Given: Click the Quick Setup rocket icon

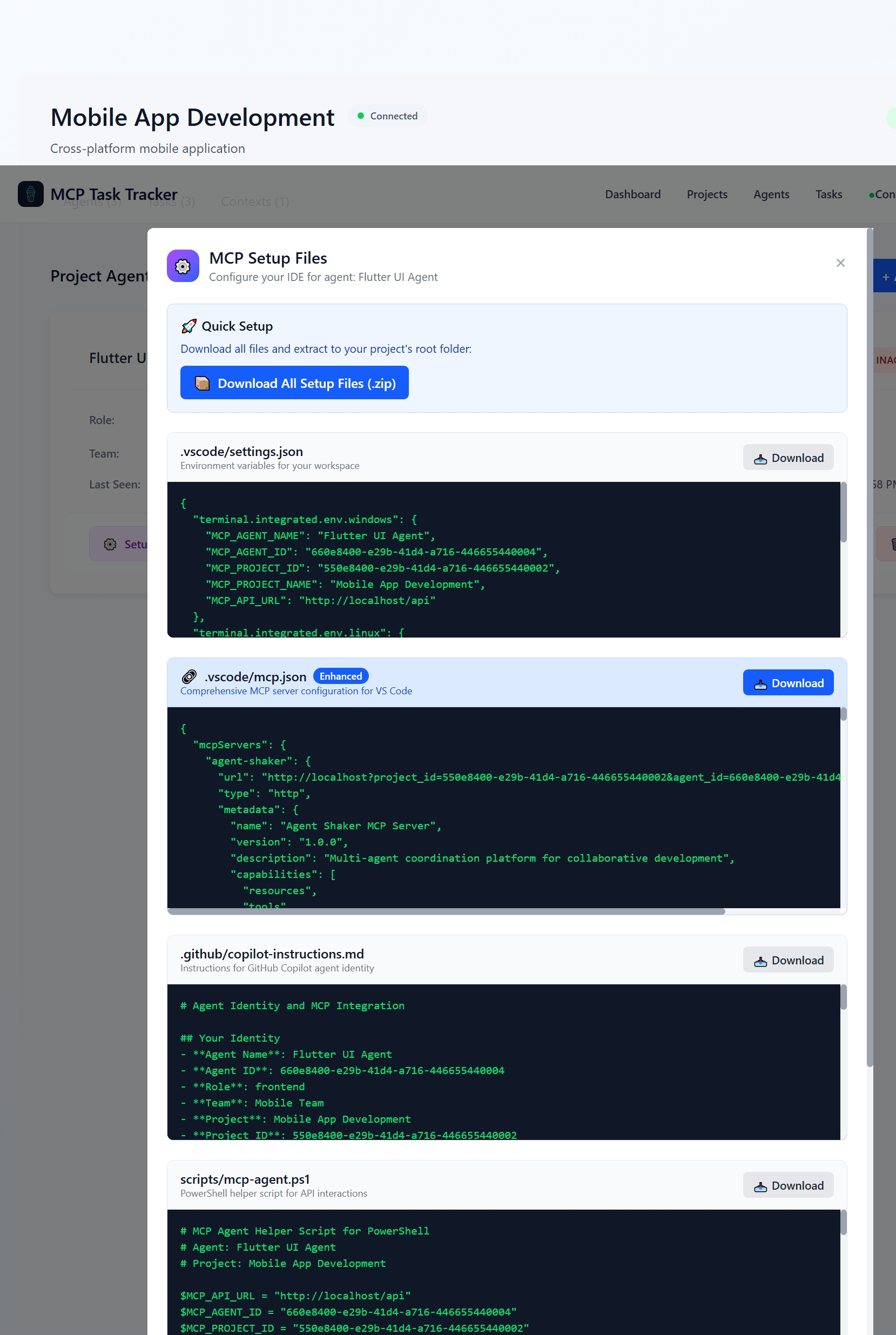Looking at the screenshot, I should [188, 326].
